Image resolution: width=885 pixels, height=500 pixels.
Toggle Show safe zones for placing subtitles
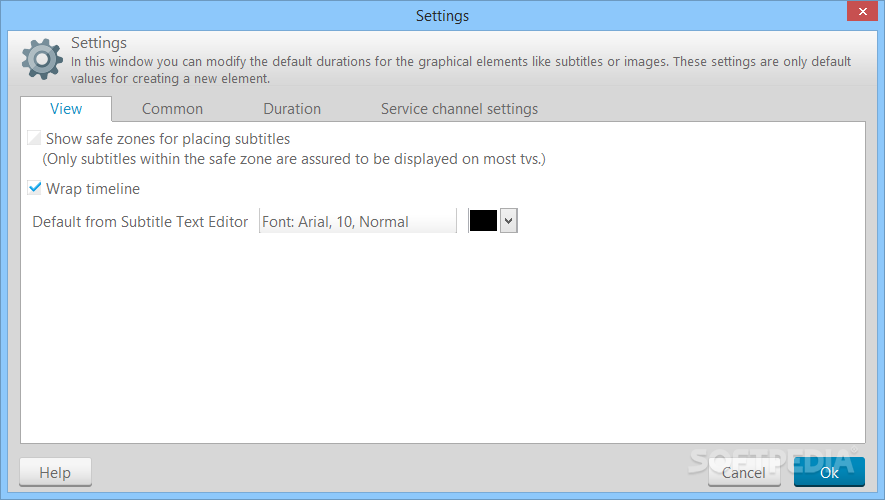(x=34, y=138)
